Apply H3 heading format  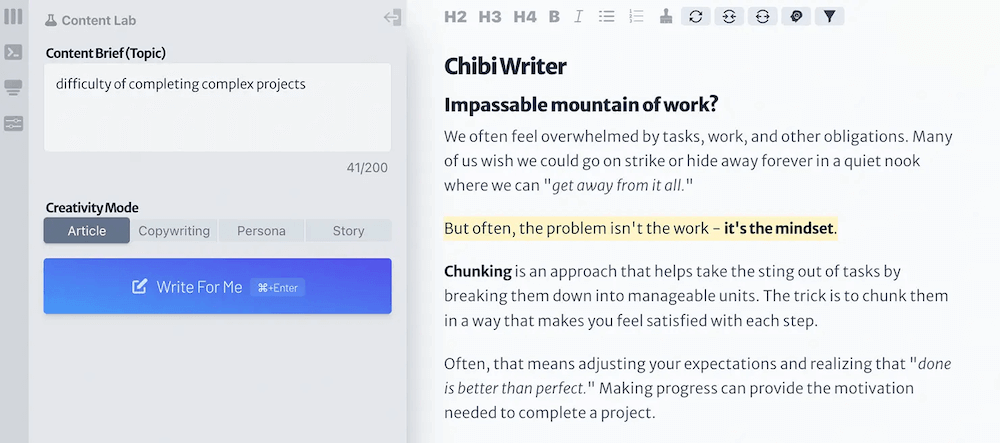490,16
